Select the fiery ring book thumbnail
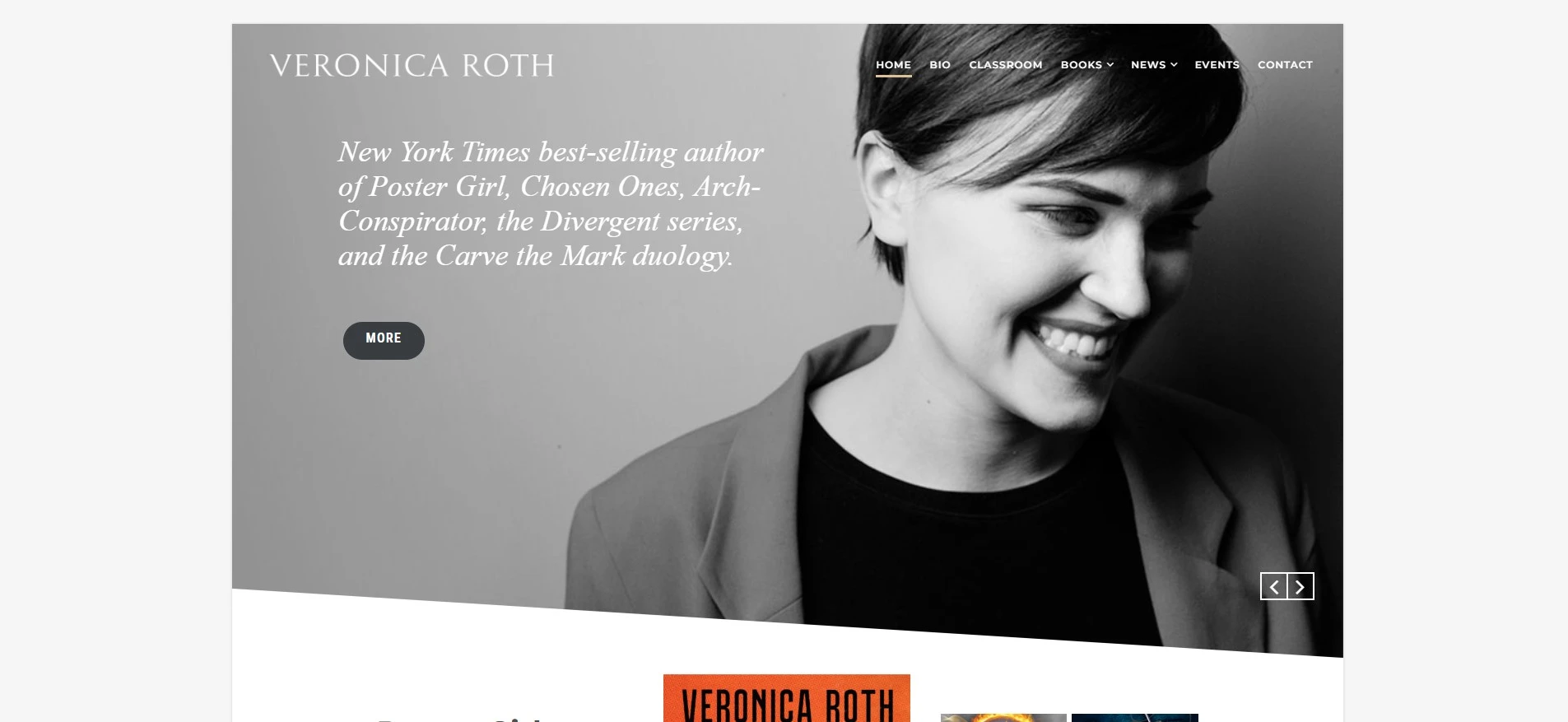The height and width of the screenshot is (722, 1568). pyautogui.click(x=1003, y=718)
